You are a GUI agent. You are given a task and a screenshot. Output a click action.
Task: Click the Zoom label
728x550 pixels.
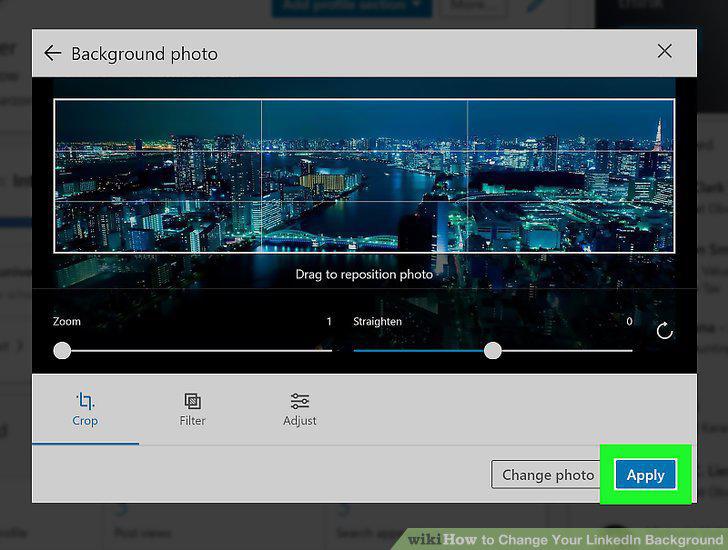click(66, 321)
